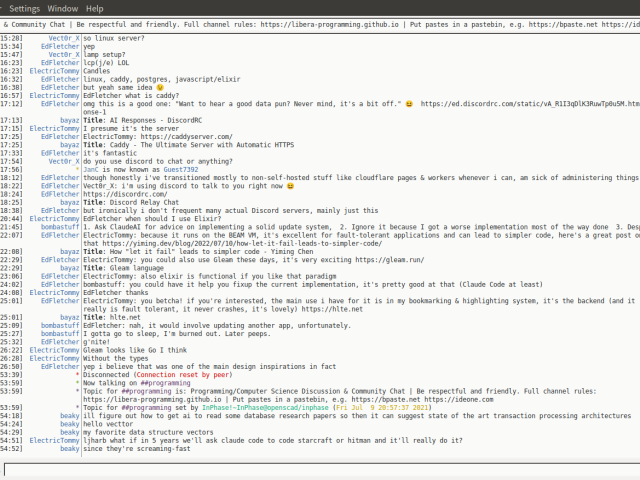640x480 pixels.
Task: Click message 'Without the types'
Action: pyautogui.click(x=116, y=358)
